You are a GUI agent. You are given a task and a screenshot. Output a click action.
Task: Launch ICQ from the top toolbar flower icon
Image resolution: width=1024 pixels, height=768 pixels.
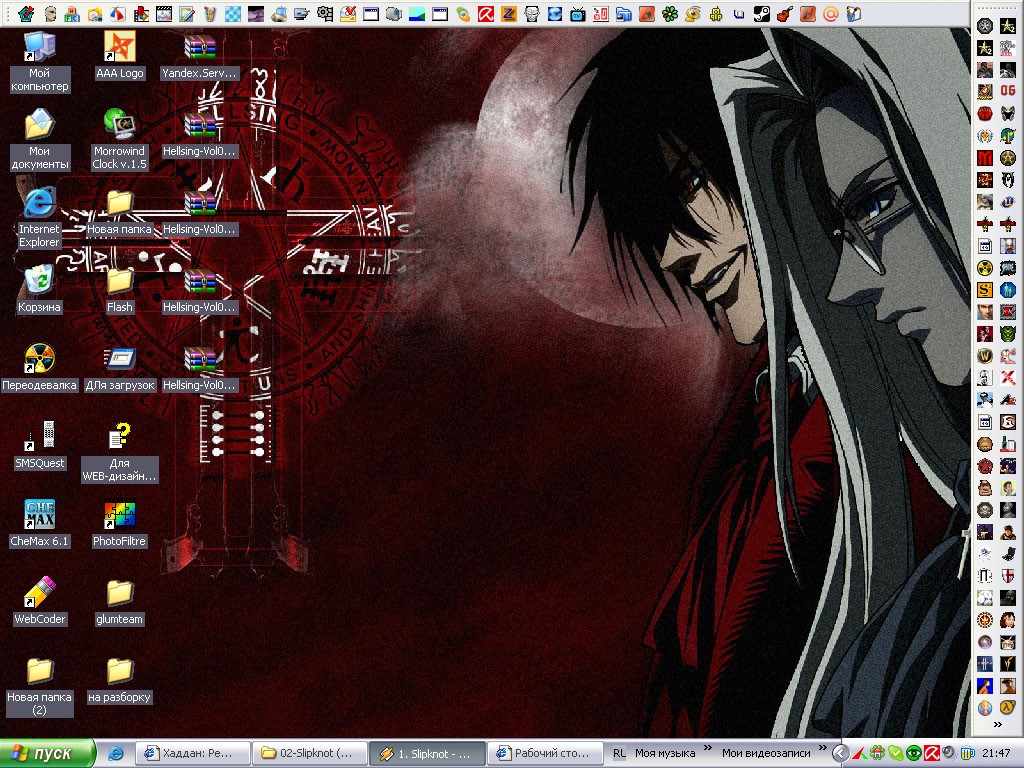click(x=670, y=14)
